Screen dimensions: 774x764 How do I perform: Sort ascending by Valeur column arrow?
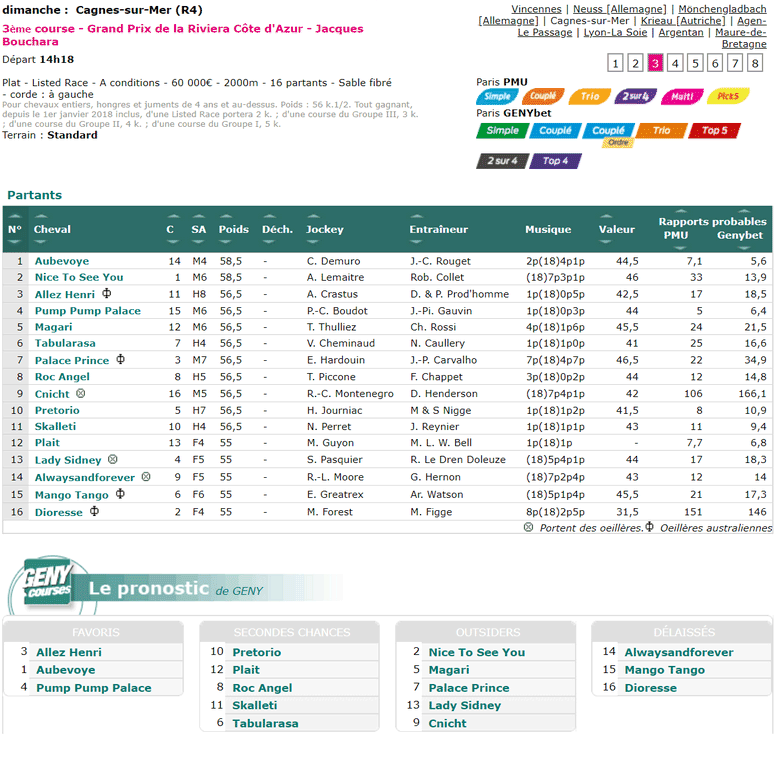point(606,217)
